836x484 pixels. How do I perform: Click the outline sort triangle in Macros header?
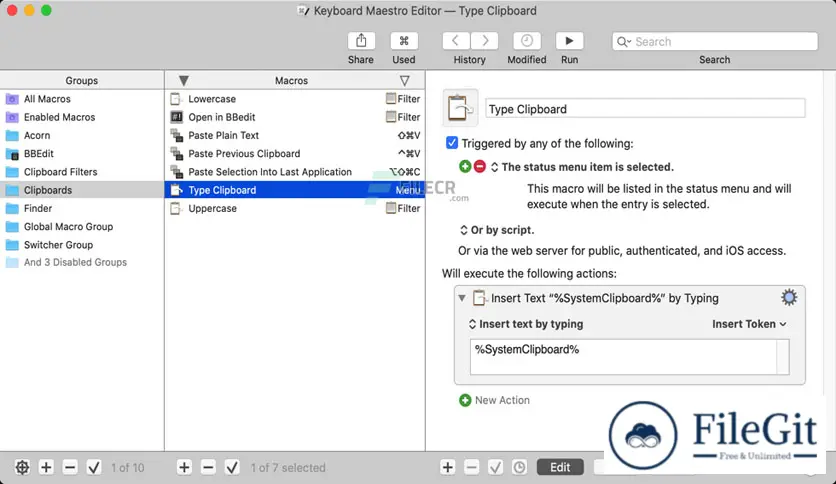click(x=405, y=80)
